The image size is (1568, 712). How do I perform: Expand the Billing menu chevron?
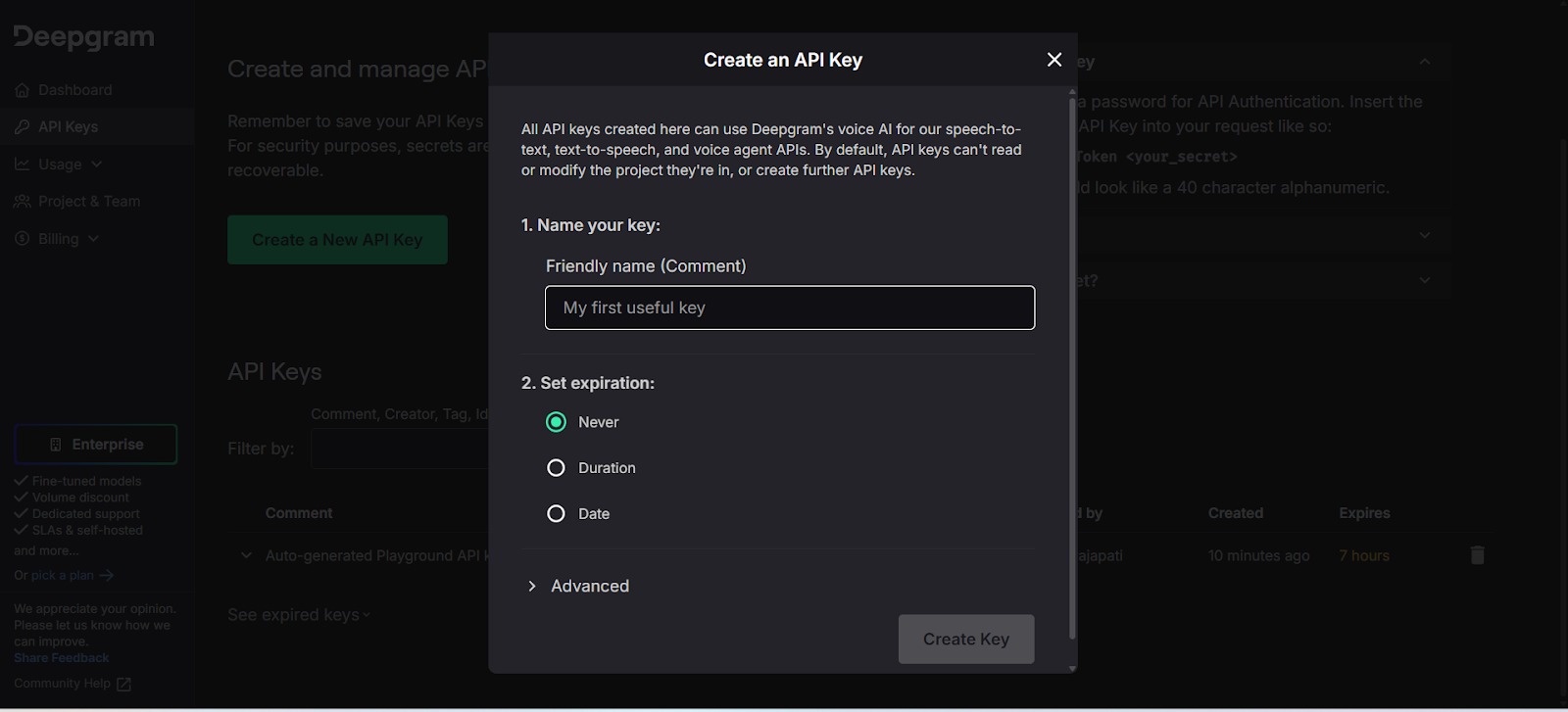pos(93,239)
